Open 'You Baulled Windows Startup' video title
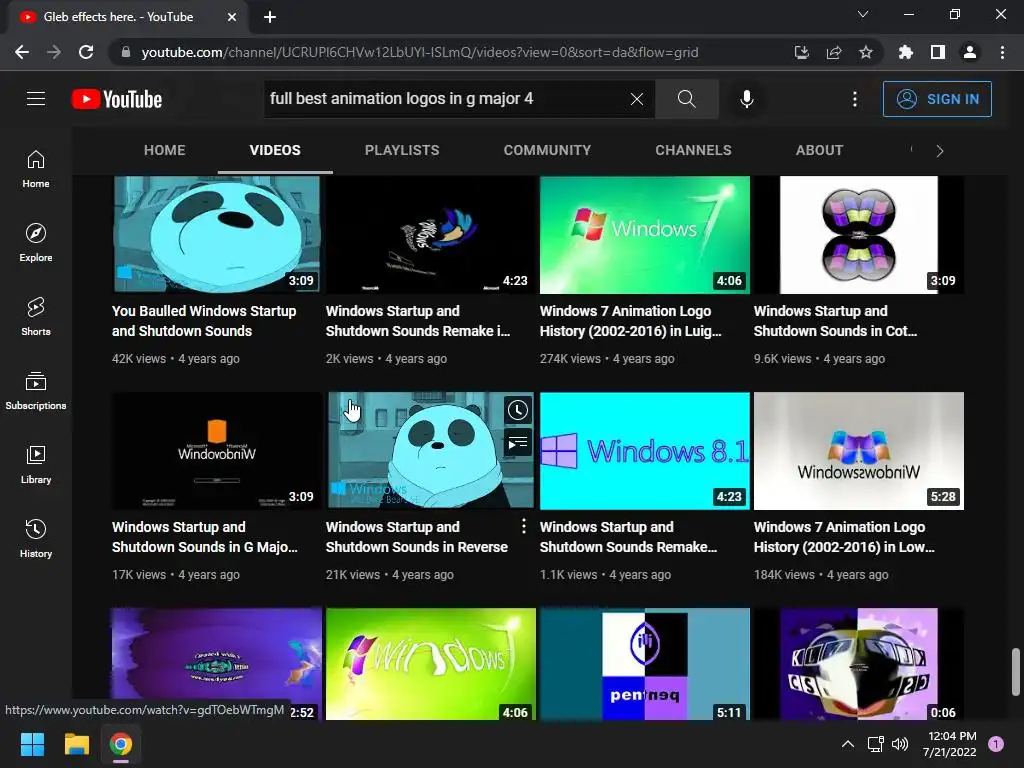 coord(204,321)
